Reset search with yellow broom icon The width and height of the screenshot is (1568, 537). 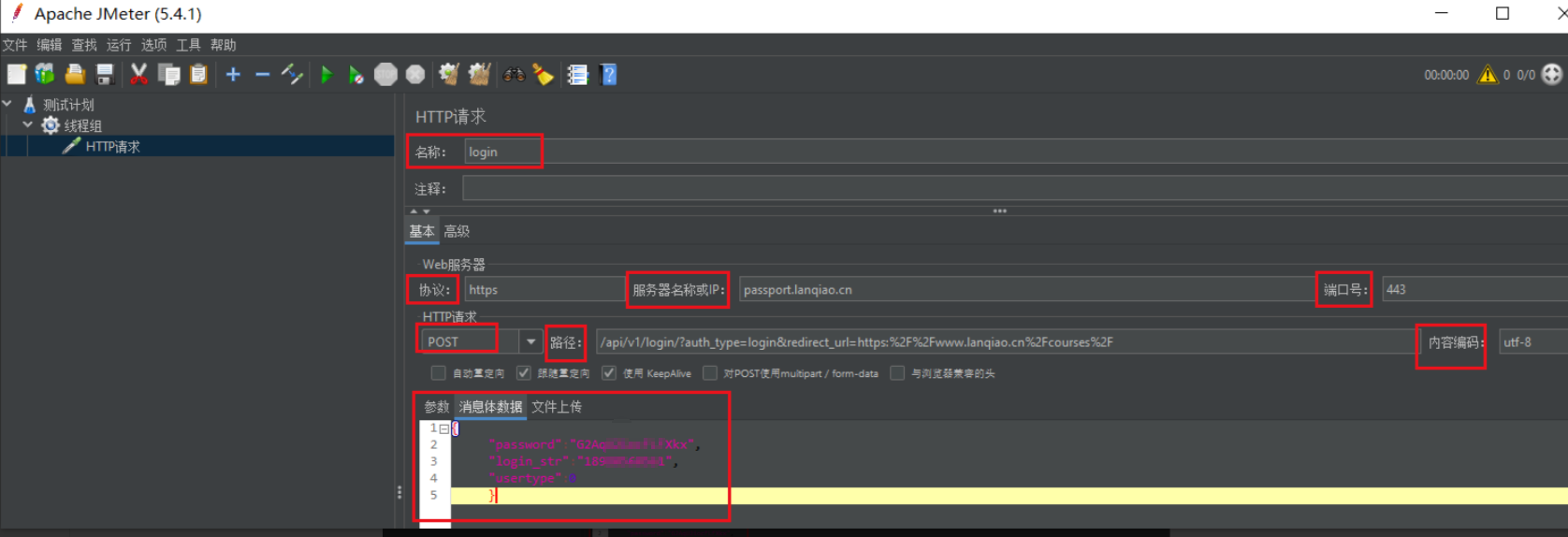pyautogui.click(x=543, y=75)
